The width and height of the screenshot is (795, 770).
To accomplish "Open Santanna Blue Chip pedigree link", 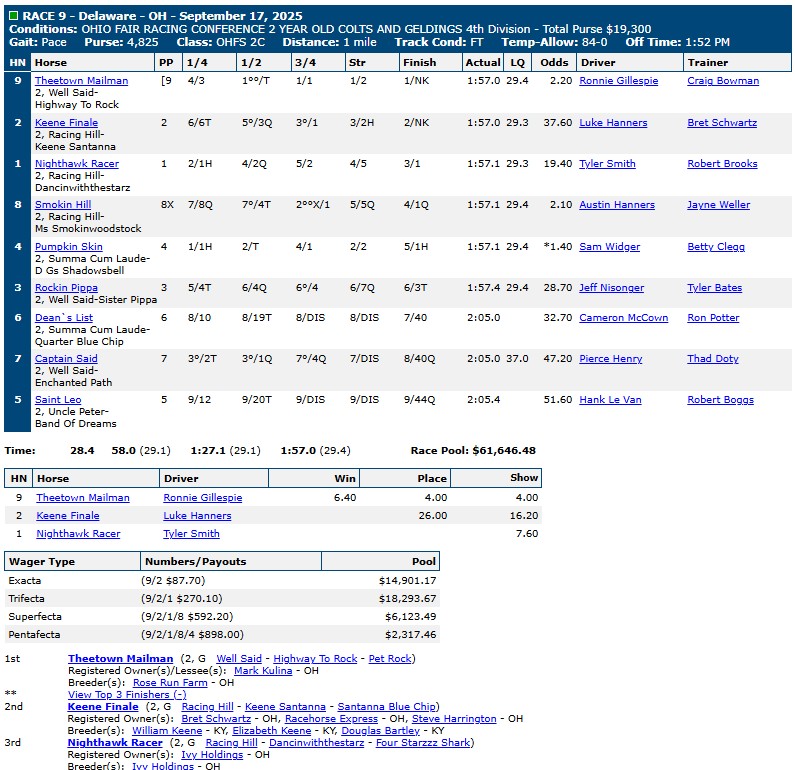I will [387, 707].
